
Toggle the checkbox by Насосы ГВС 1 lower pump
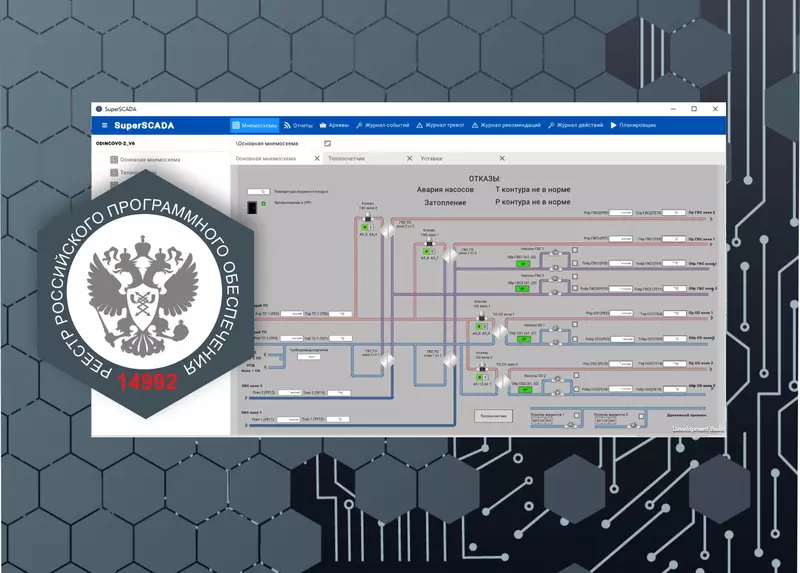(x=575, y=263)
